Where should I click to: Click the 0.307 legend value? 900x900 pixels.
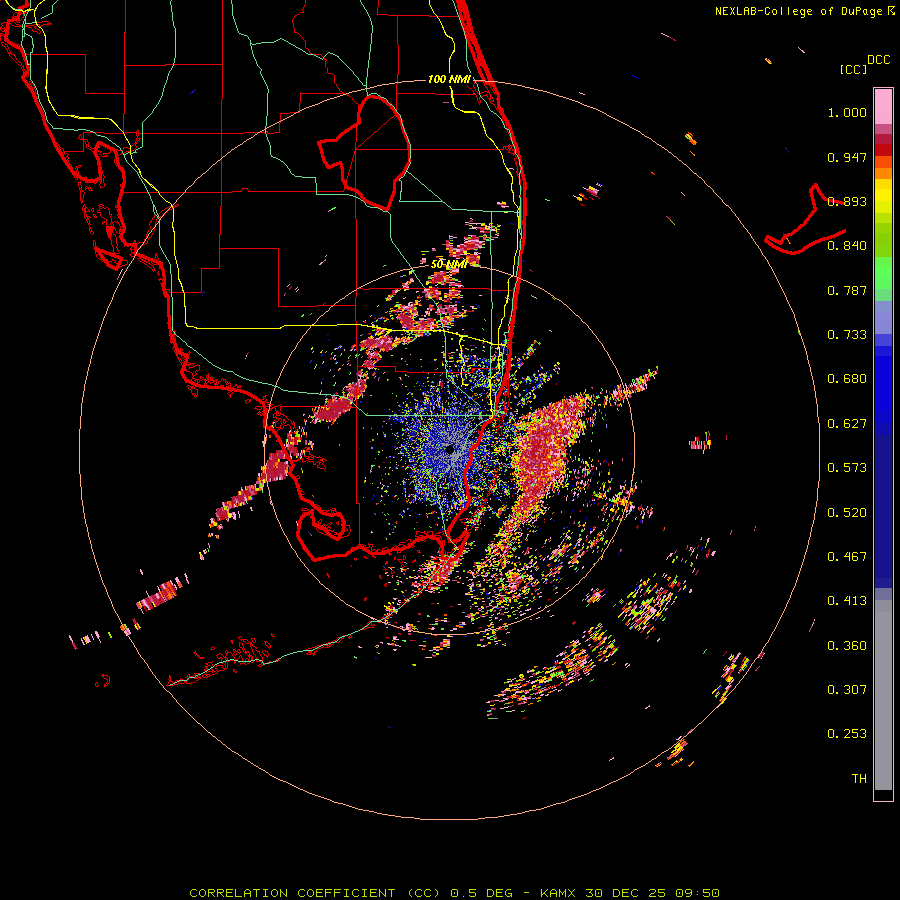pos(847,690)
